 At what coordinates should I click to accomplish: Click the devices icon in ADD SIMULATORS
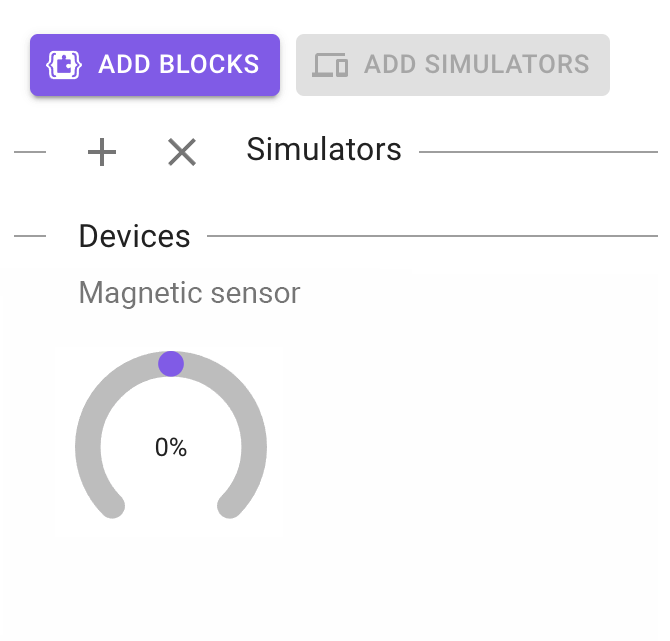pos(330,65)
